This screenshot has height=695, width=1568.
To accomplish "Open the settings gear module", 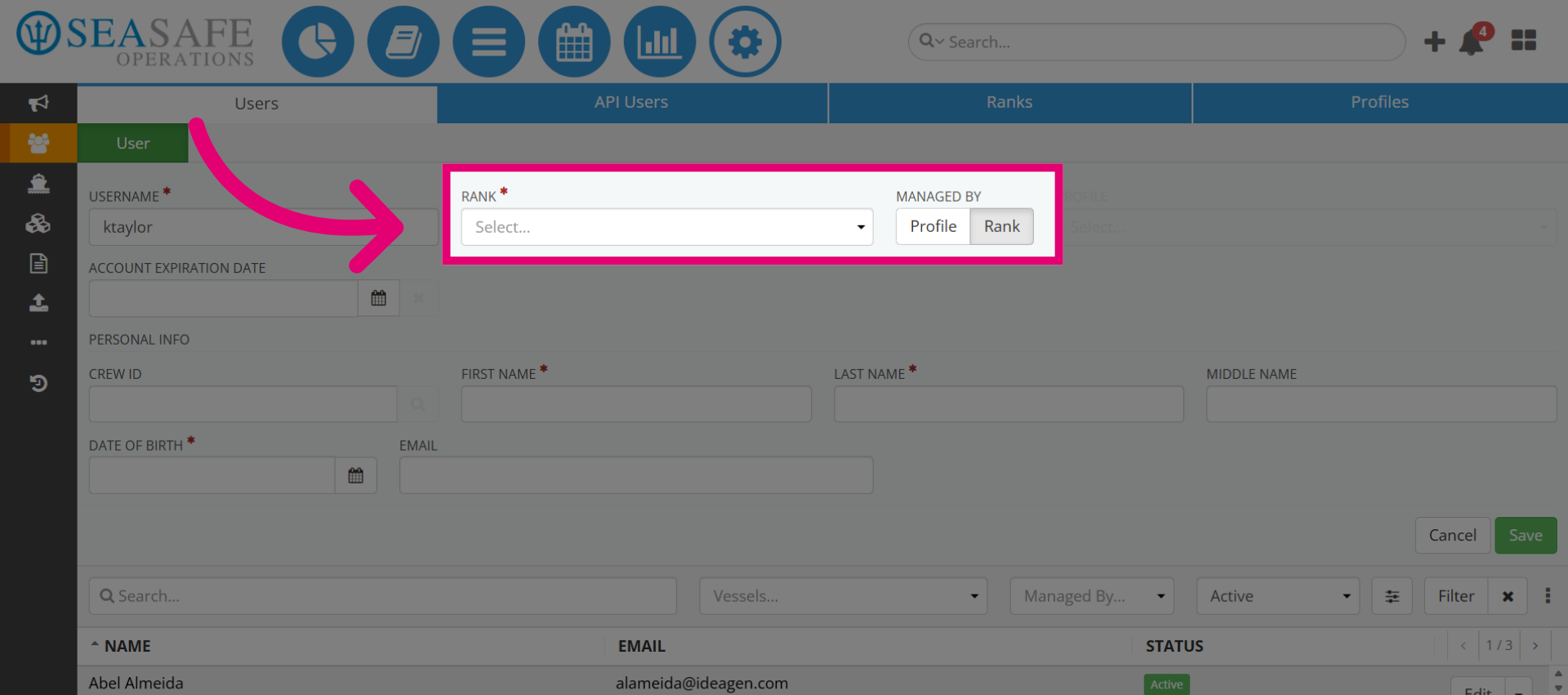I will (745, 42).
